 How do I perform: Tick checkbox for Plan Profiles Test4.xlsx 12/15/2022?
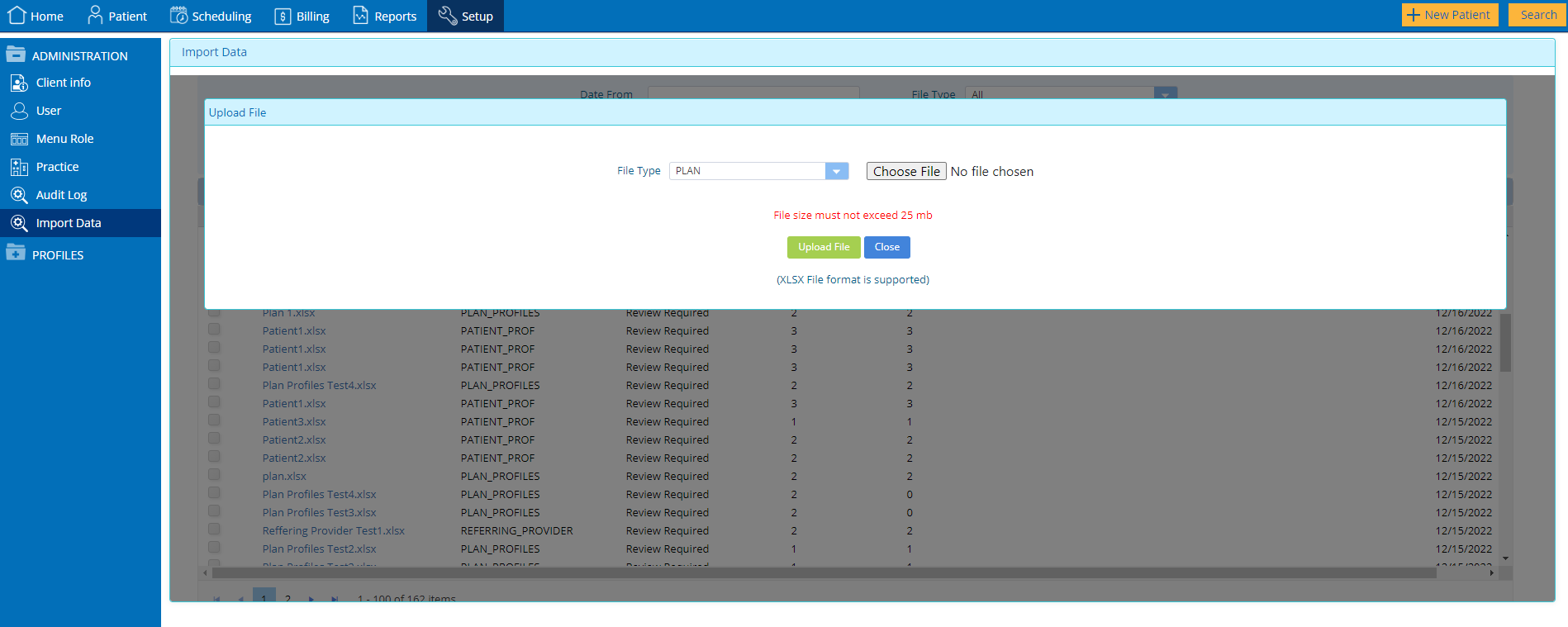click(x=214, y=493)
